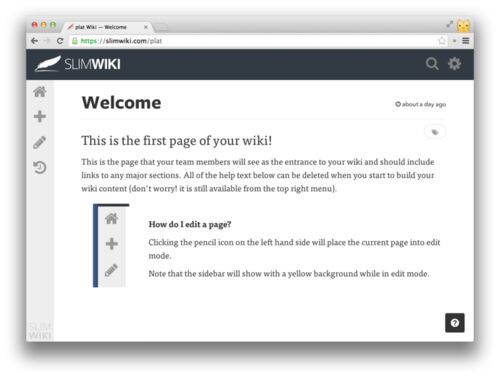Open page history clock icon in sidebar
The width and height of the screenshot is (500, 378).
pos(40,167)
